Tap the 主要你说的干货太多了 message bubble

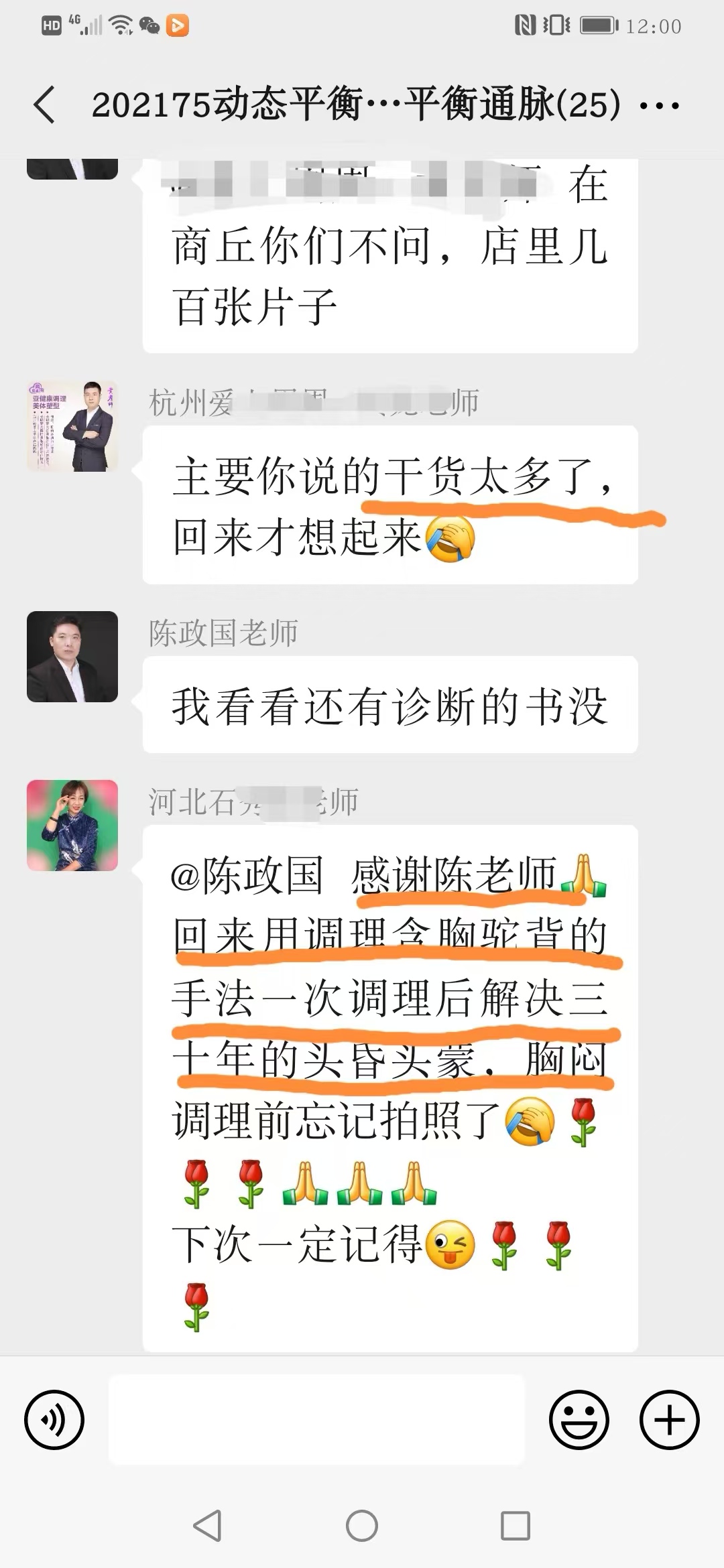click(x=390, y=505)
